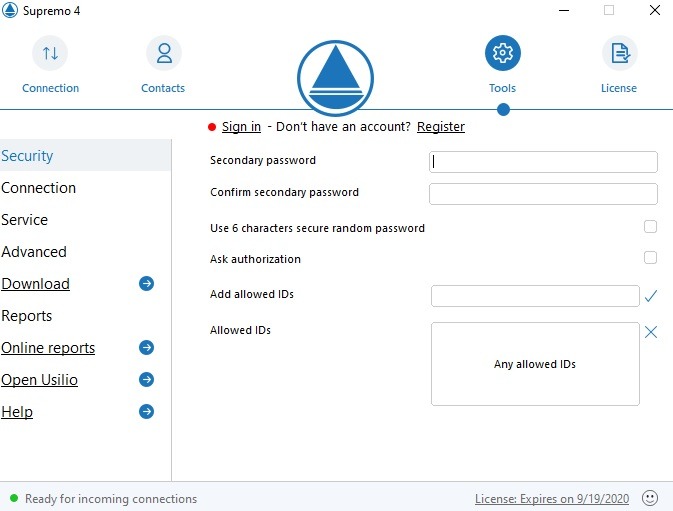The height and width of the screenshot is (511, 673).
Task: Select Advanced in the sidebar
Action: point(85,251)
